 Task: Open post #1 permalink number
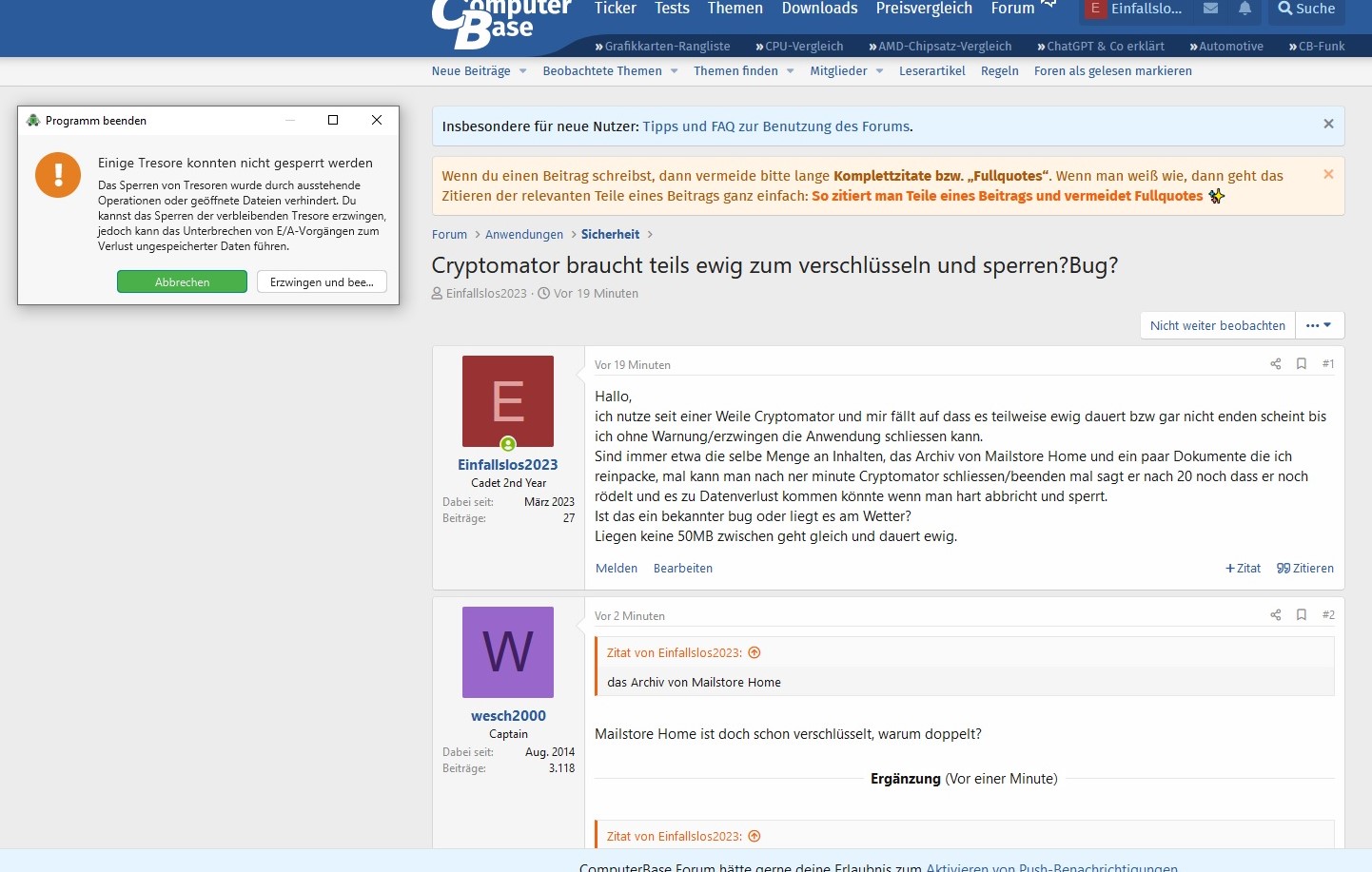pos(1328,364)
